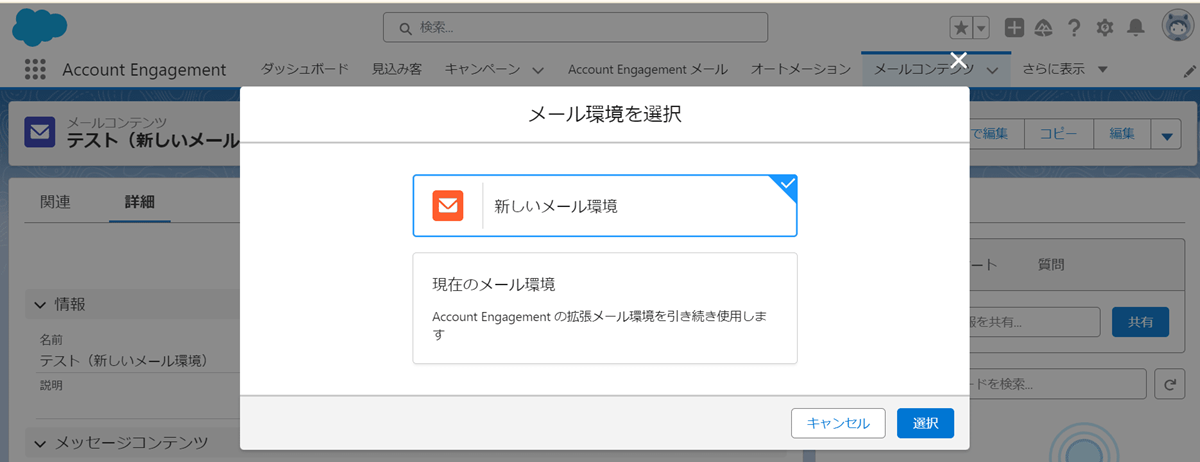Click the メール環境を選択 dialog title
The image size is (1200, 462).
coord(604,115)
